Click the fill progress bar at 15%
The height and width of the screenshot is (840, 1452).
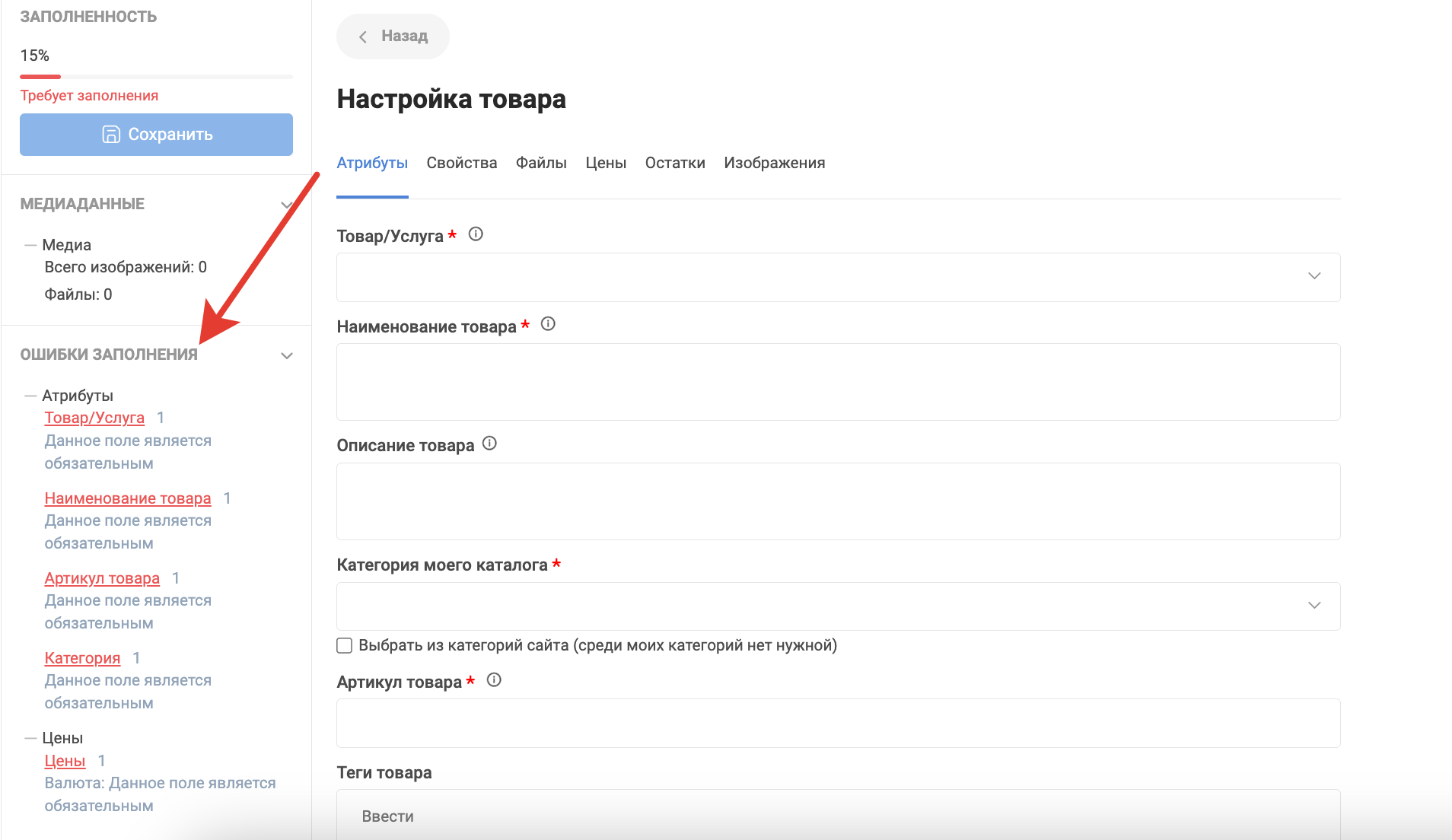[x=156, y=77]
